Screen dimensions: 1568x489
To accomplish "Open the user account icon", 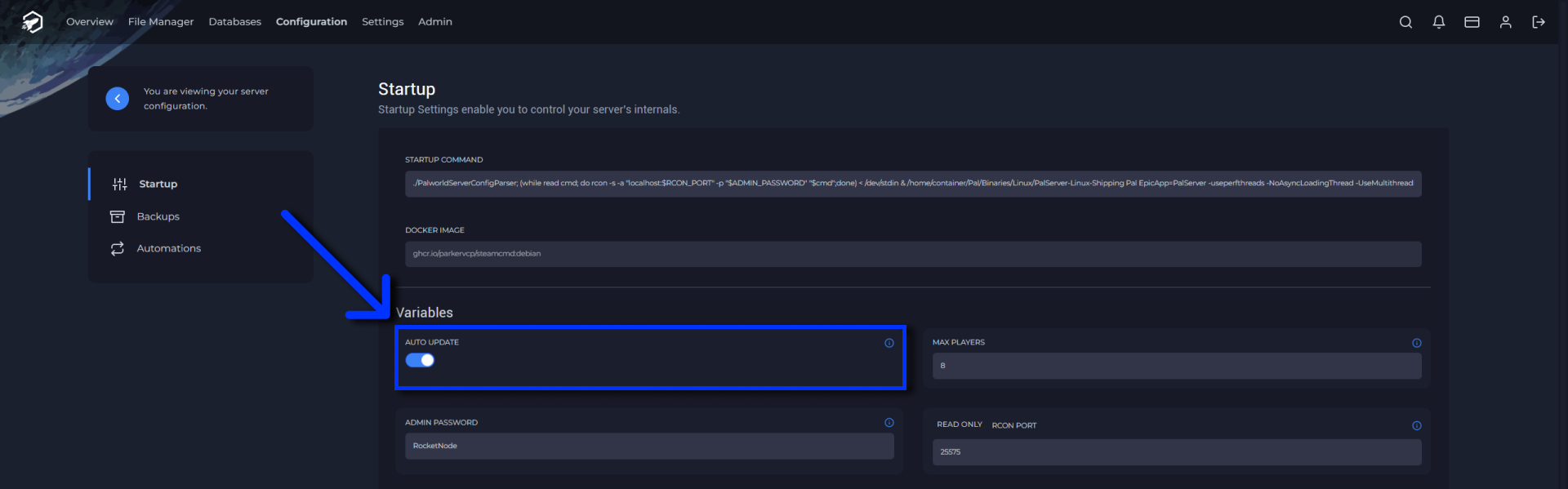I will [1505, 22].
